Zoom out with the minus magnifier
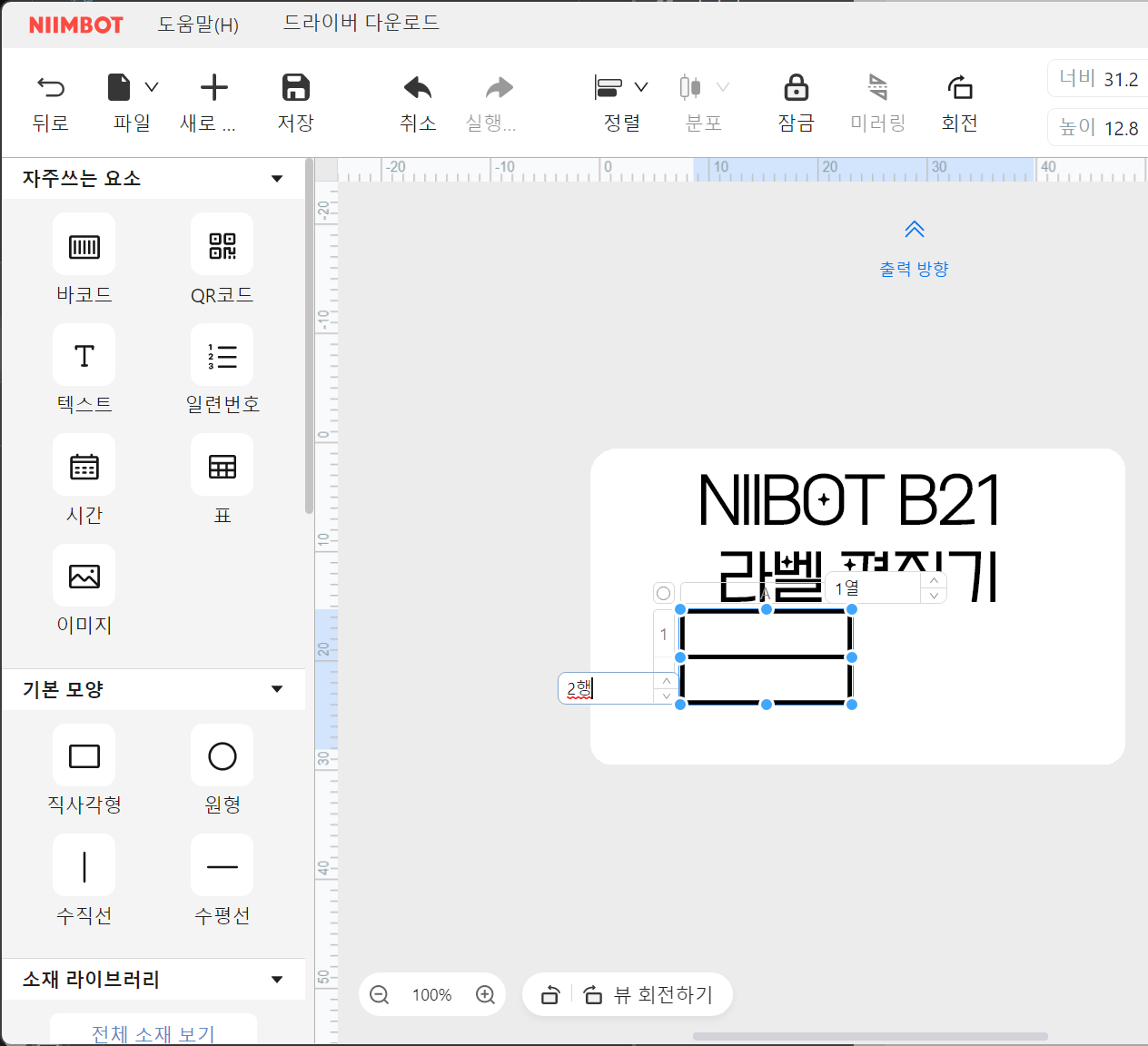The height and width of the screenshot is (1046, 1148). (x=380, y=995)
